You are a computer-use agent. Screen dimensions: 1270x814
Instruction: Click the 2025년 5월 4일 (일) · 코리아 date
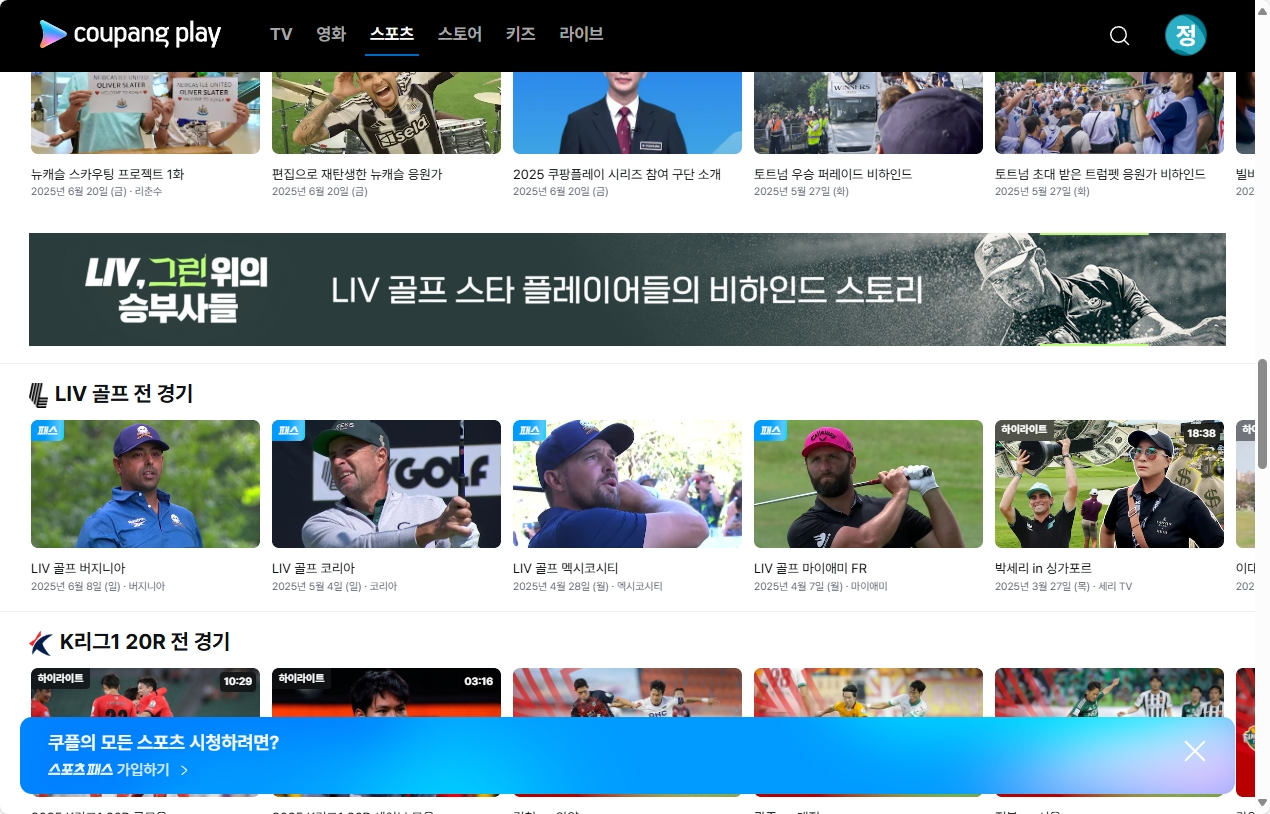[x=334, y=586]
